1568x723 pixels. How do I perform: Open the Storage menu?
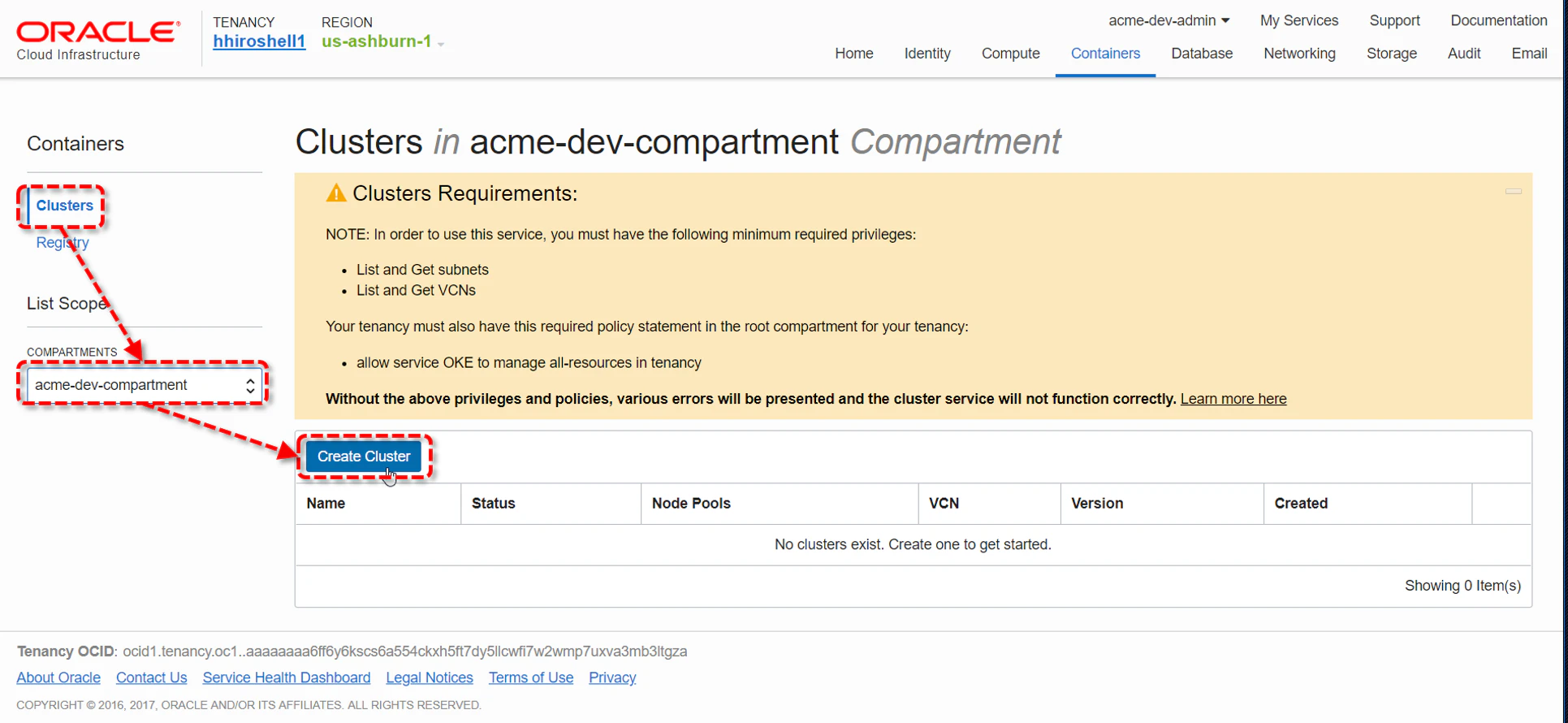click(x=1391, y=54)
